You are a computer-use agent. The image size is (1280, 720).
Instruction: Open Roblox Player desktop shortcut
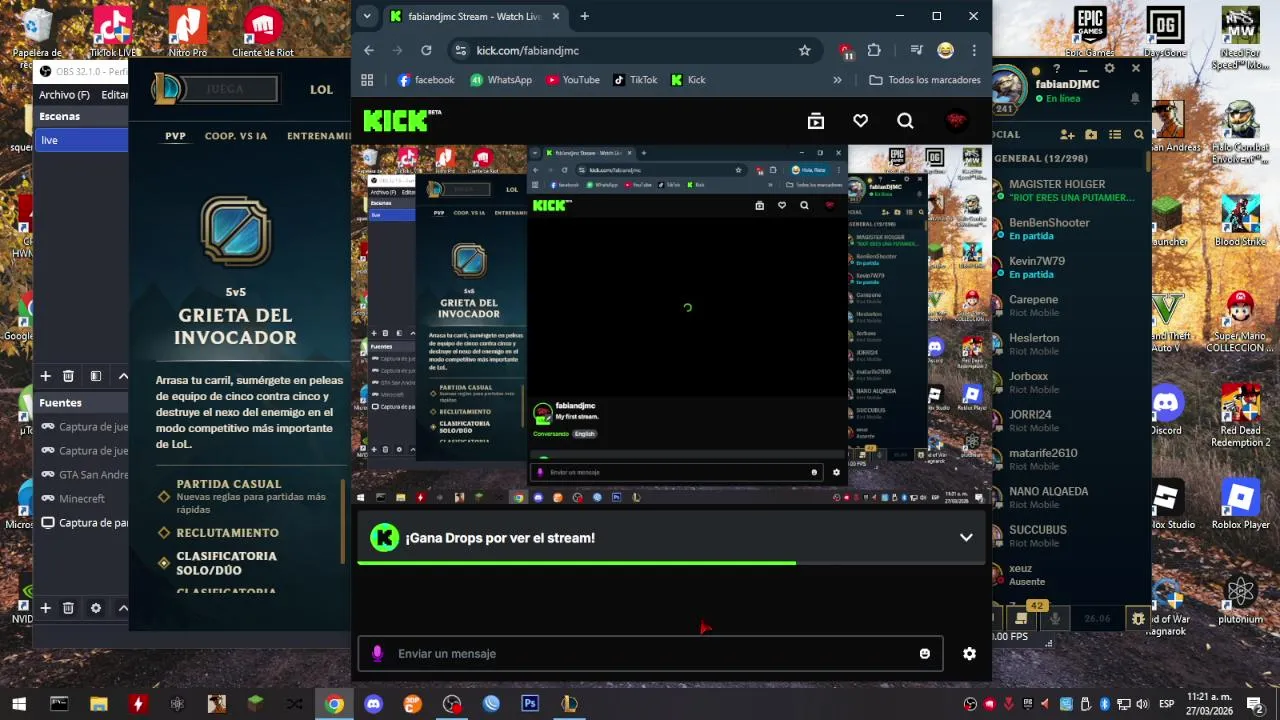pos(1240,505)
